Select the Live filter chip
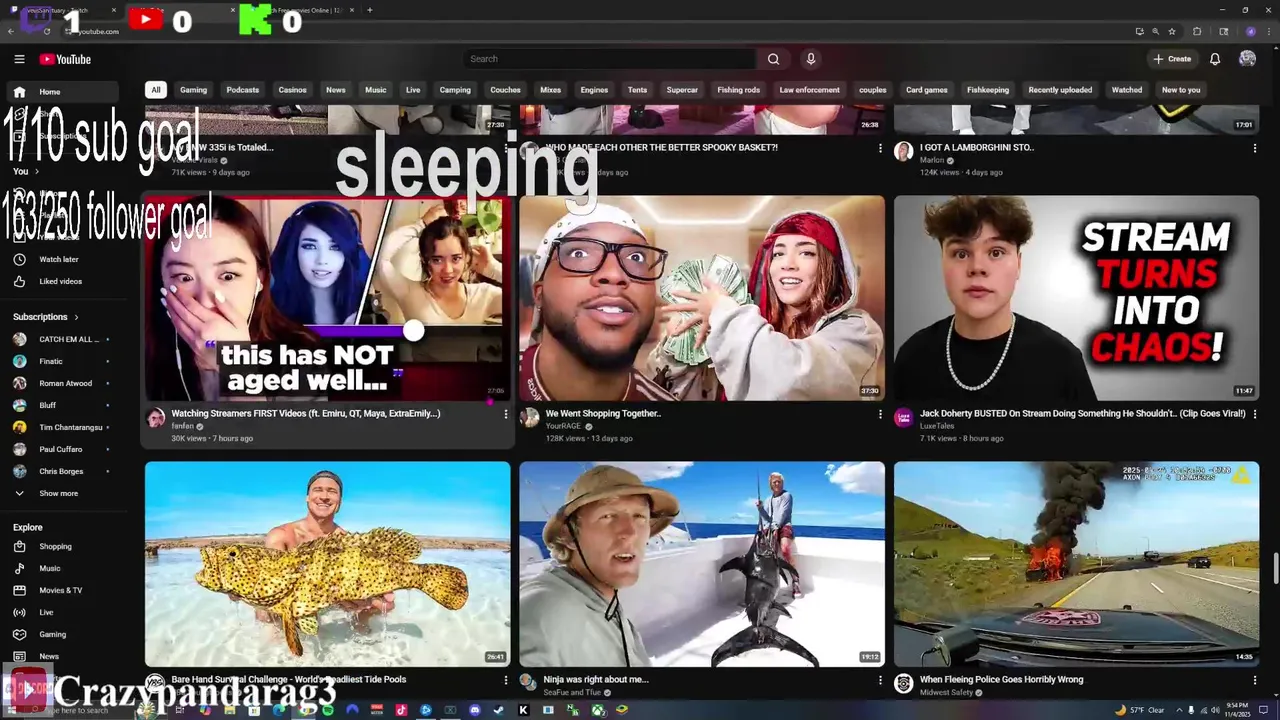This screenshot has height=720, width=1280. 413,90
